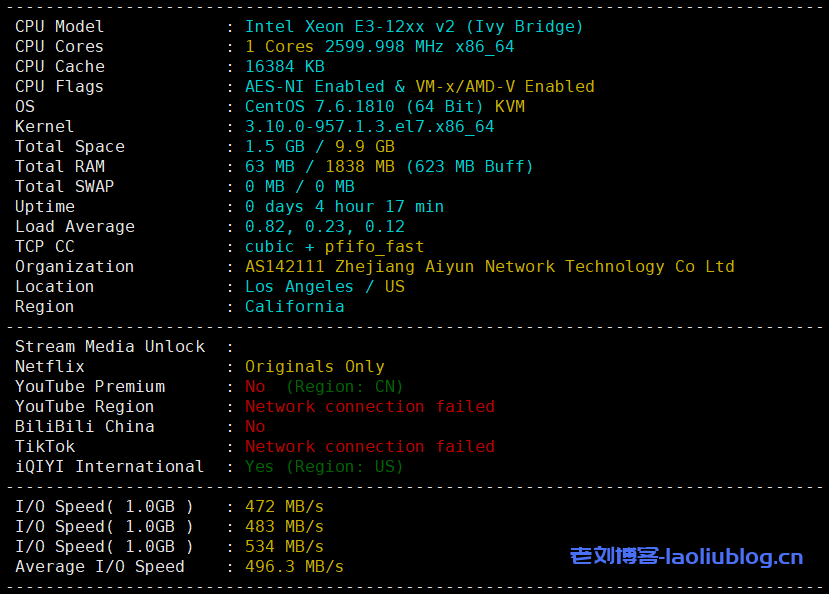Click the laoliublog.cn watermark link
The image size is (829, 594).
tap(686, 556)
